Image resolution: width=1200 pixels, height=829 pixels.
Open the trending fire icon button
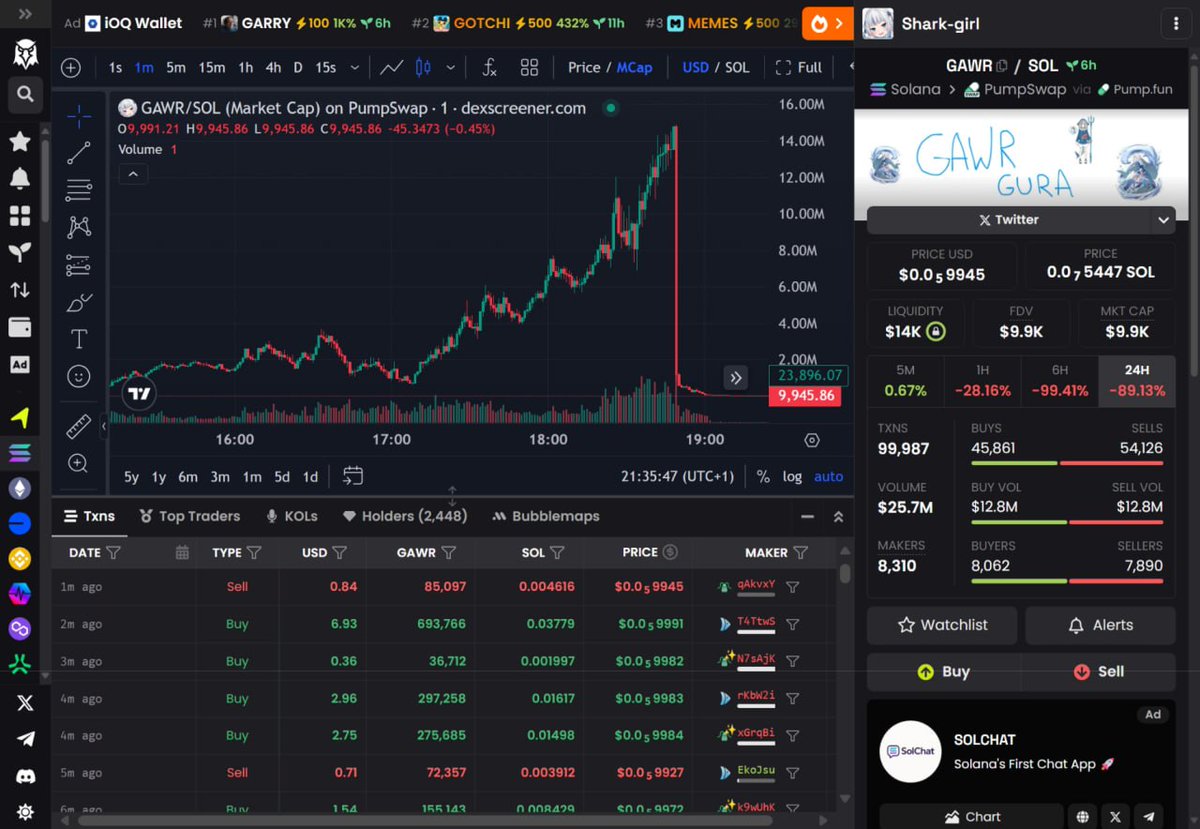(x=828, y=23)
